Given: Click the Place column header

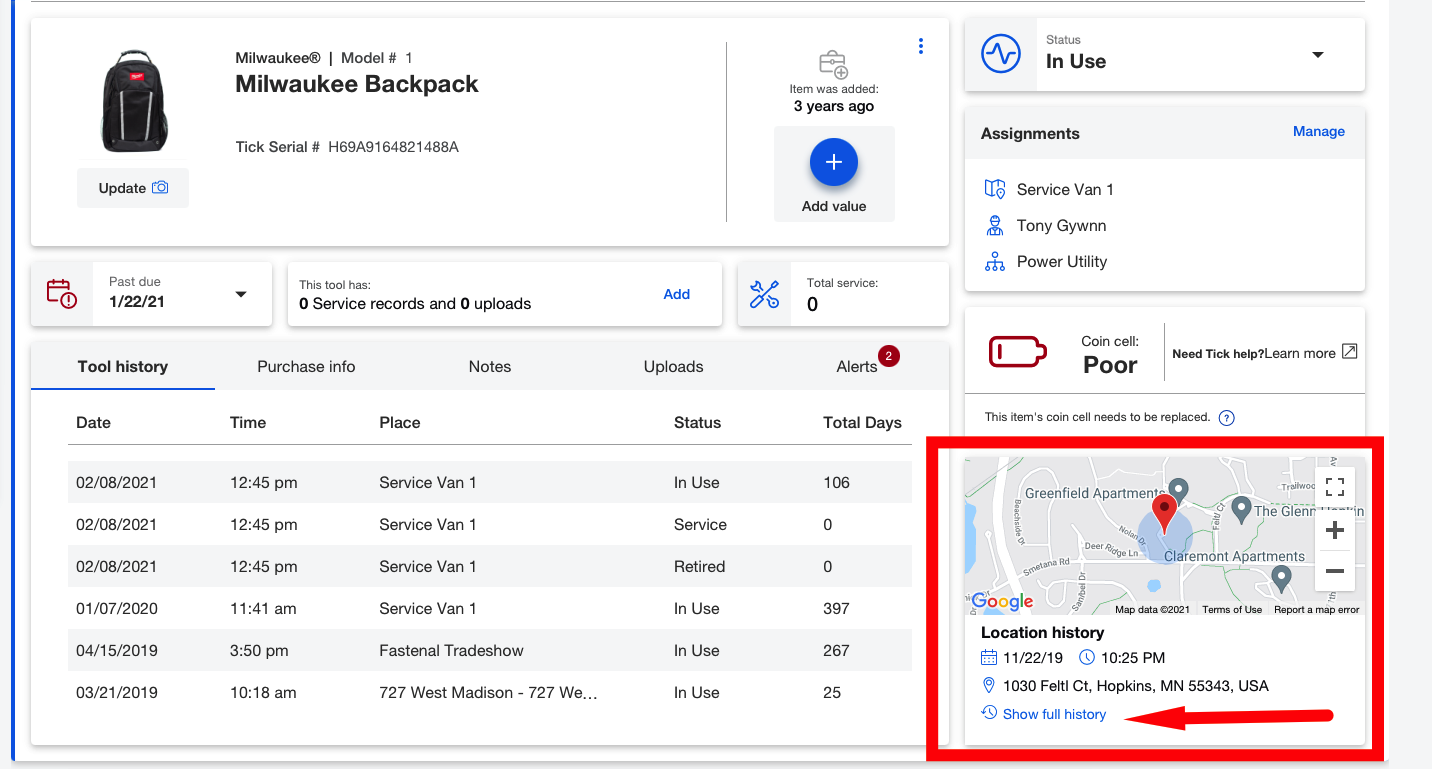Looking at the screenshot, I should tap(400, 422).
